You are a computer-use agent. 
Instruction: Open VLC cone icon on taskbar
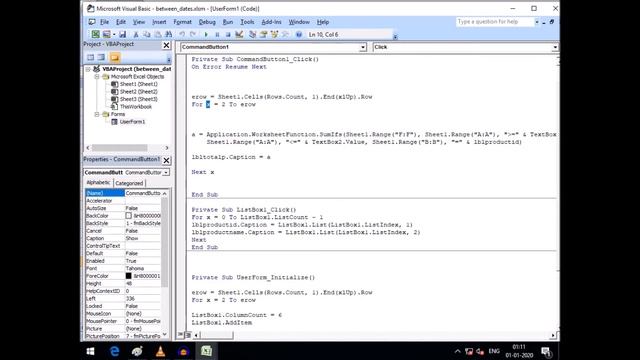pyautogui.click(x=160, y=351)
